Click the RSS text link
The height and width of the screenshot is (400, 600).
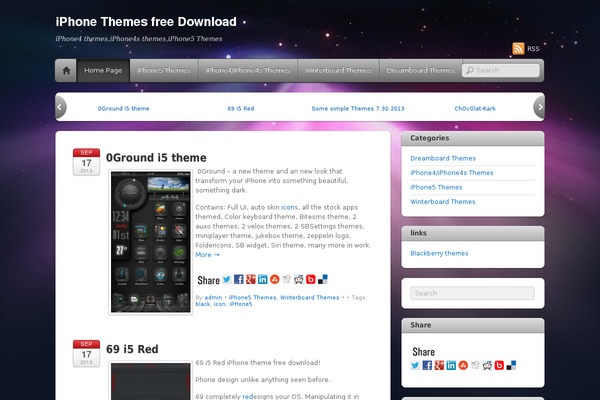coord(533,49)
